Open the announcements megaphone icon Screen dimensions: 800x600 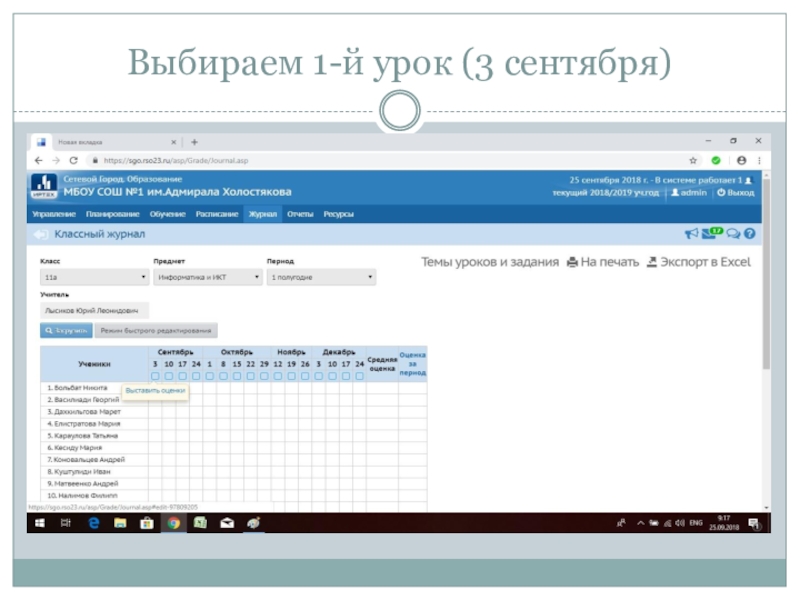coord(690,234)
